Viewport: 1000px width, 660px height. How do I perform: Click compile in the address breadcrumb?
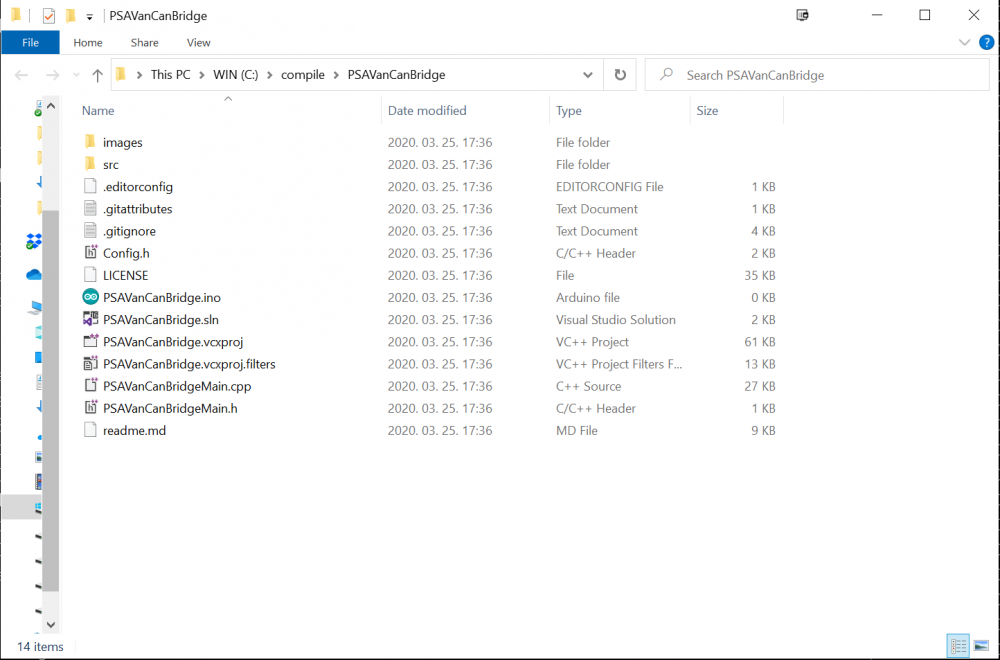pos(303,75)
